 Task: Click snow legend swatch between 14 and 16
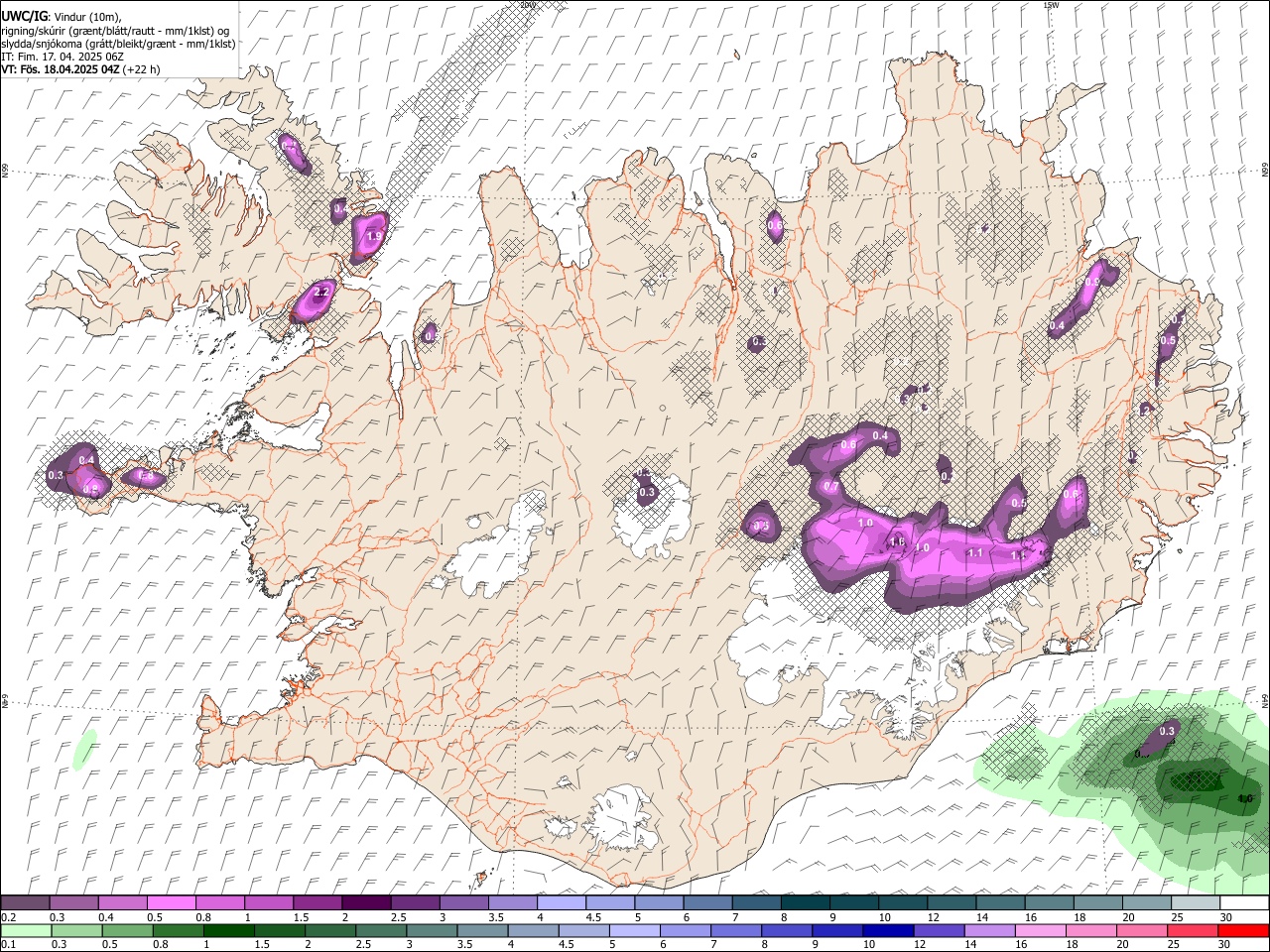[x=1001, y=903]
